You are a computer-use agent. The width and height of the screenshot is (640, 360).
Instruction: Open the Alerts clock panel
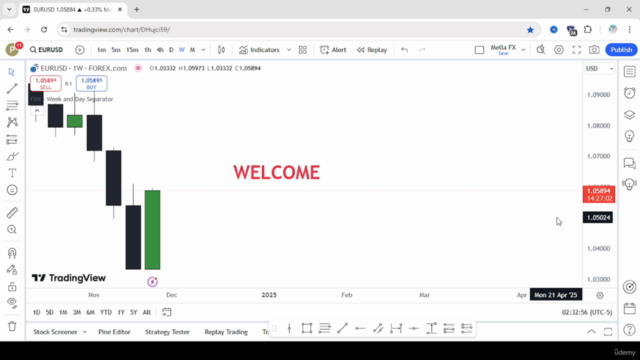point(629,93)
